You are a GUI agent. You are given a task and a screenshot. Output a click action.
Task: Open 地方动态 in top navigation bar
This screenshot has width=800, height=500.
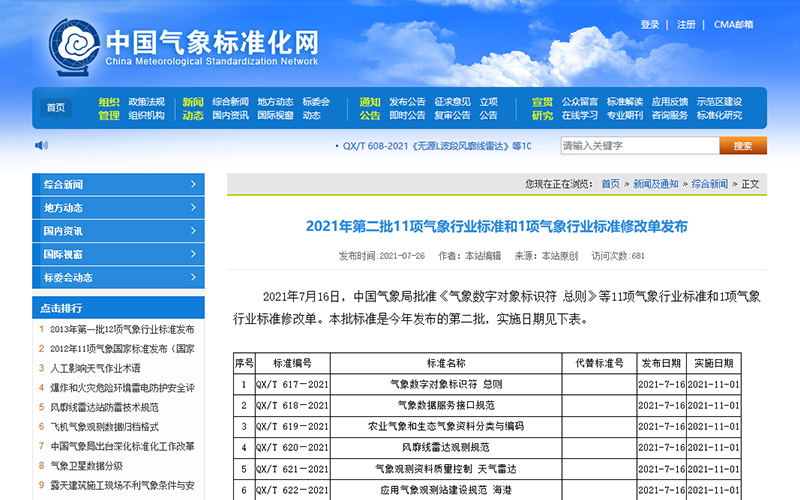[x=276, y=102]
